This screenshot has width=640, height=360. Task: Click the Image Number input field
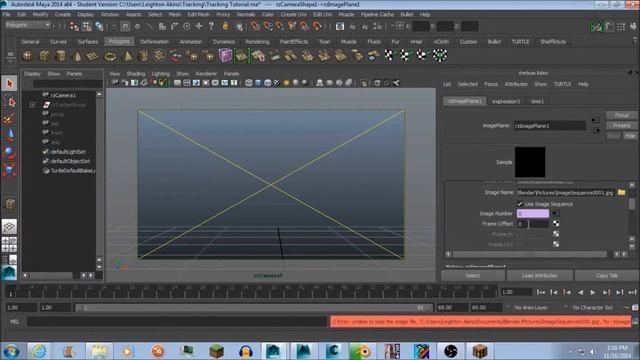pyautogui.click(x=533, y=213)
